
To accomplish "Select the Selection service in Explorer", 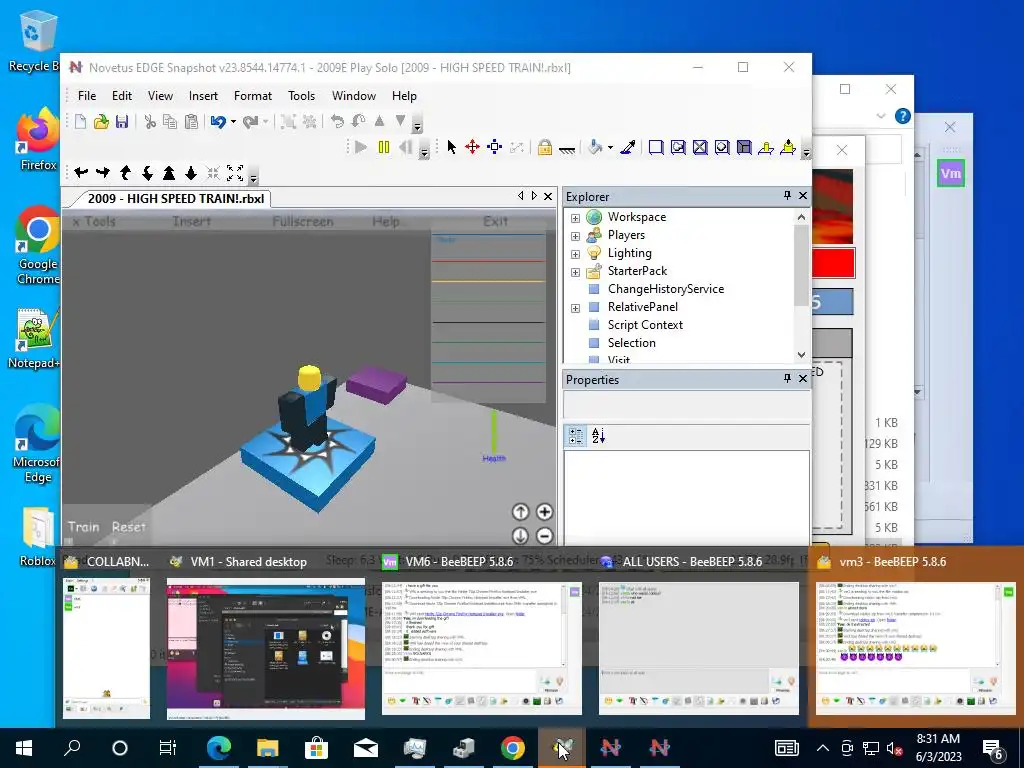I will click(632, 343).
